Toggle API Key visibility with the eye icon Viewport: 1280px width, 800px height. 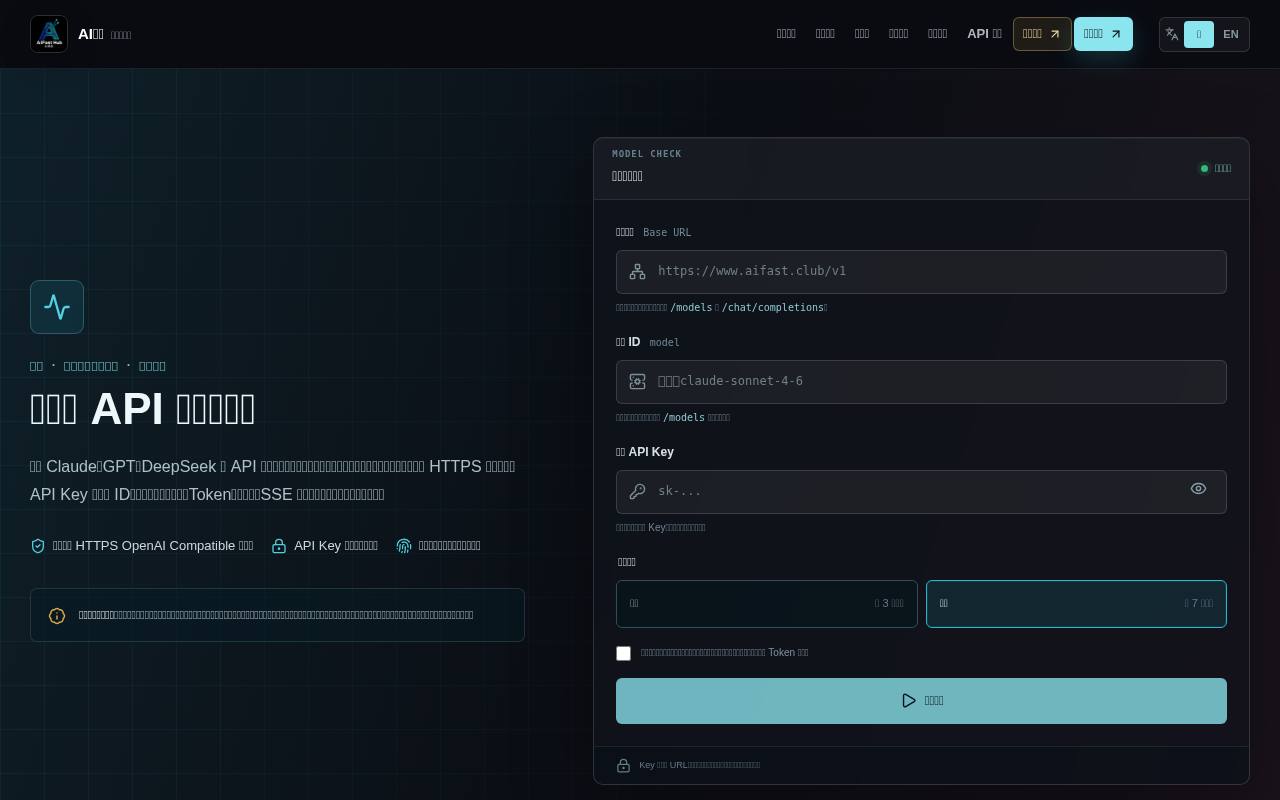(x=1198, y=489)
